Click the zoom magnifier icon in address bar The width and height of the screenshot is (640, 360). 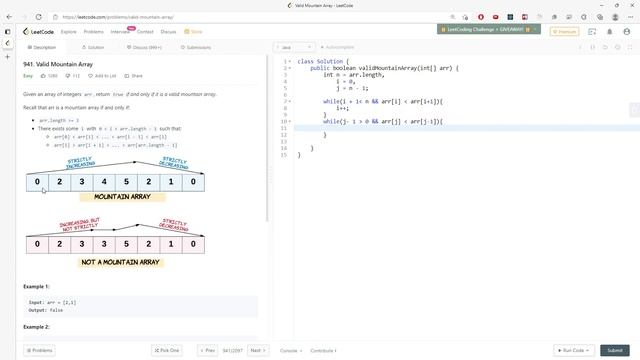(x=452, y=17)
